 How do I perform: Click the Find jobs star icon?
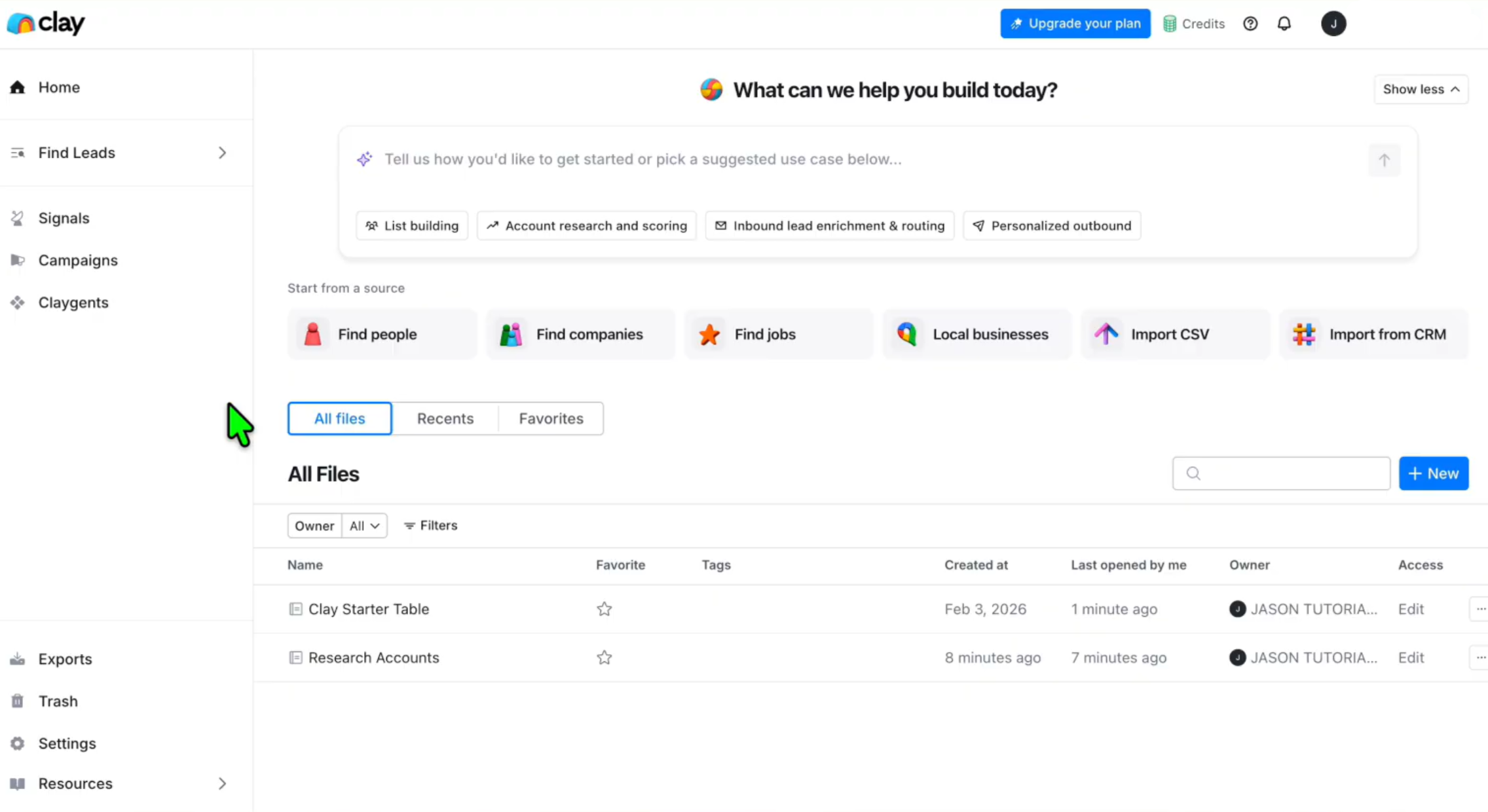[x=709, y=334]
